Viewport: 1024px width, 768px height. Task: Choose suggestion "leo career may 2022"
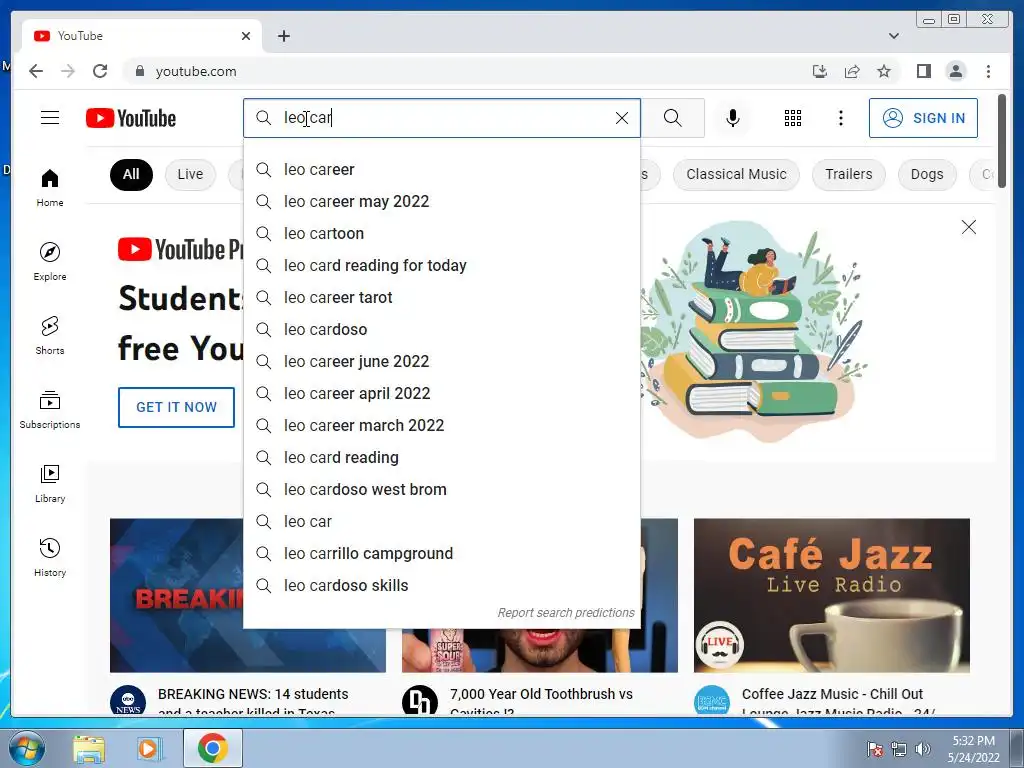[x=442, y=201]
